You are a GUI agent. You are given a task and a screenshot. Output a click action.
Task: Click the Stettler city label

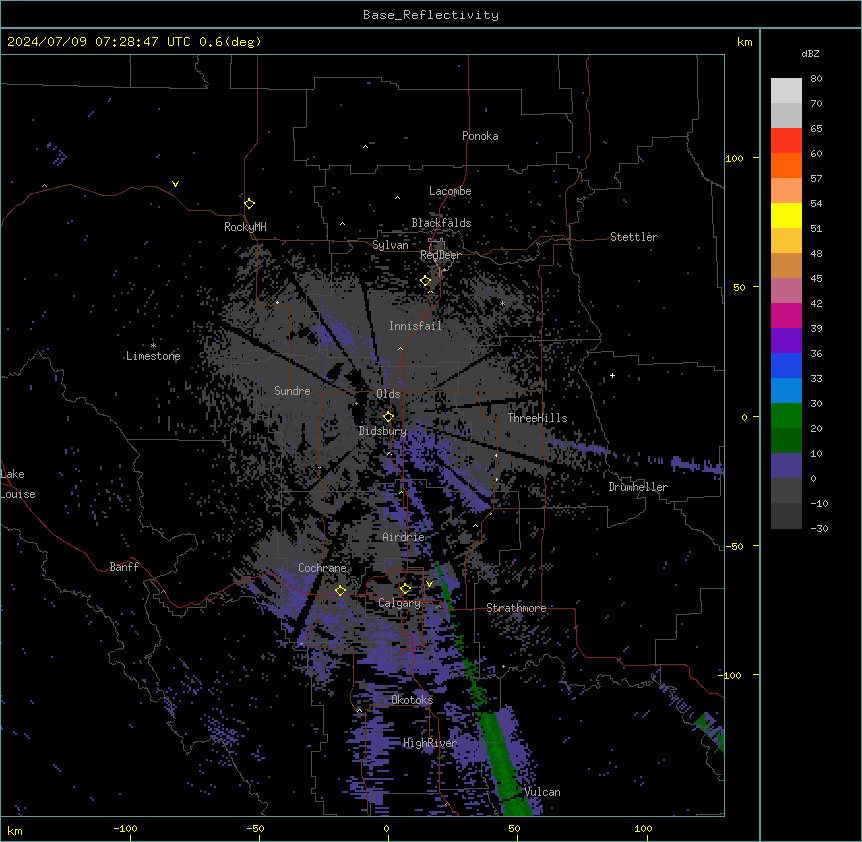[634, 237]
